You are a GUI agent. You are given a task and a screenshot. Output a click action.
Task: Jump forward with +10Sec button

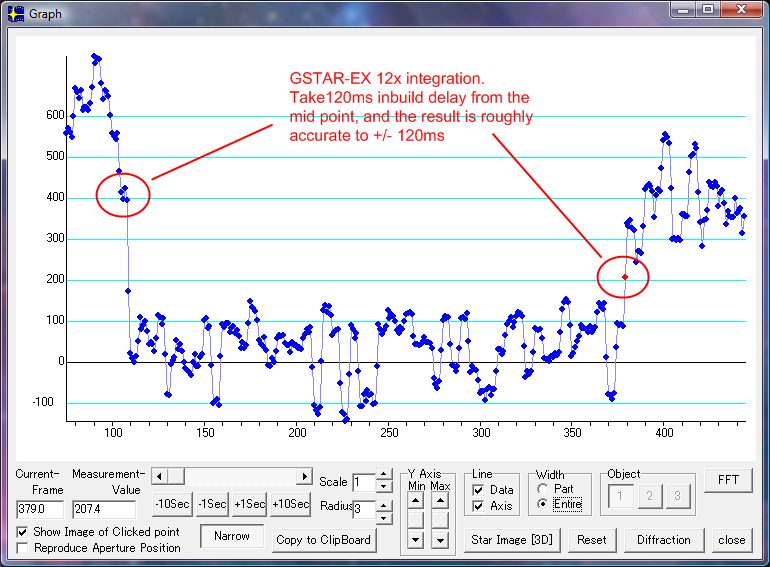point(291,504)
